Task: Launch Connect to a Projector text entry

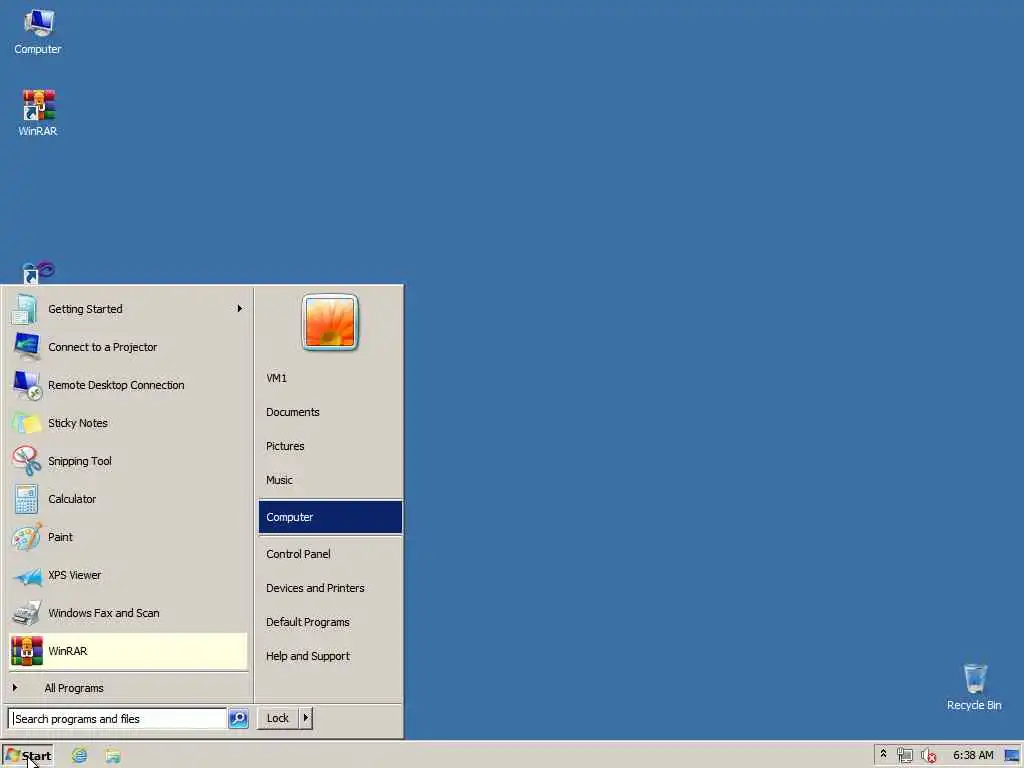Action: click(x=103, y=347)
